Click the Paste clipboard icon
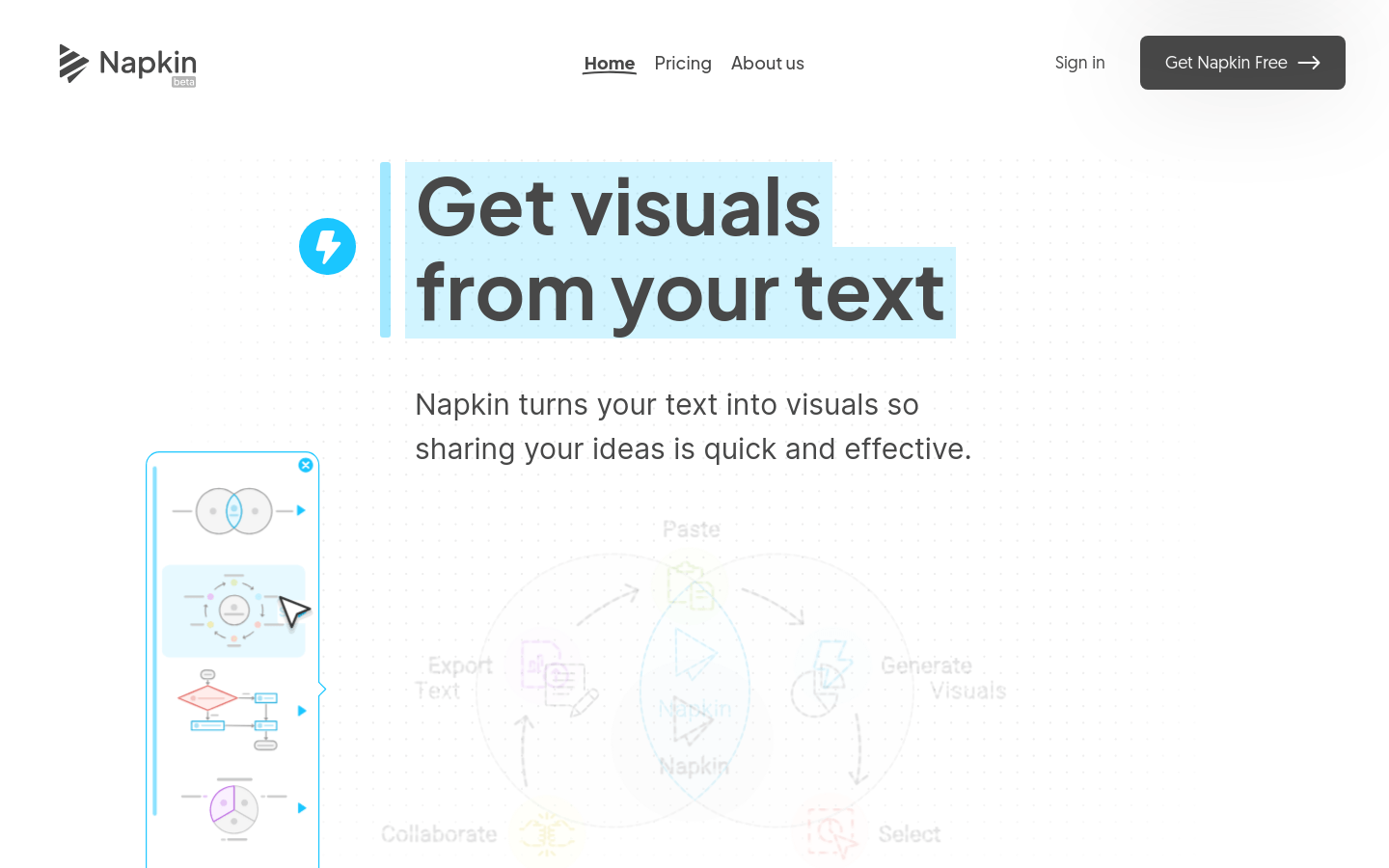Viewport: 1389px width, 868px height. (691, 586)
